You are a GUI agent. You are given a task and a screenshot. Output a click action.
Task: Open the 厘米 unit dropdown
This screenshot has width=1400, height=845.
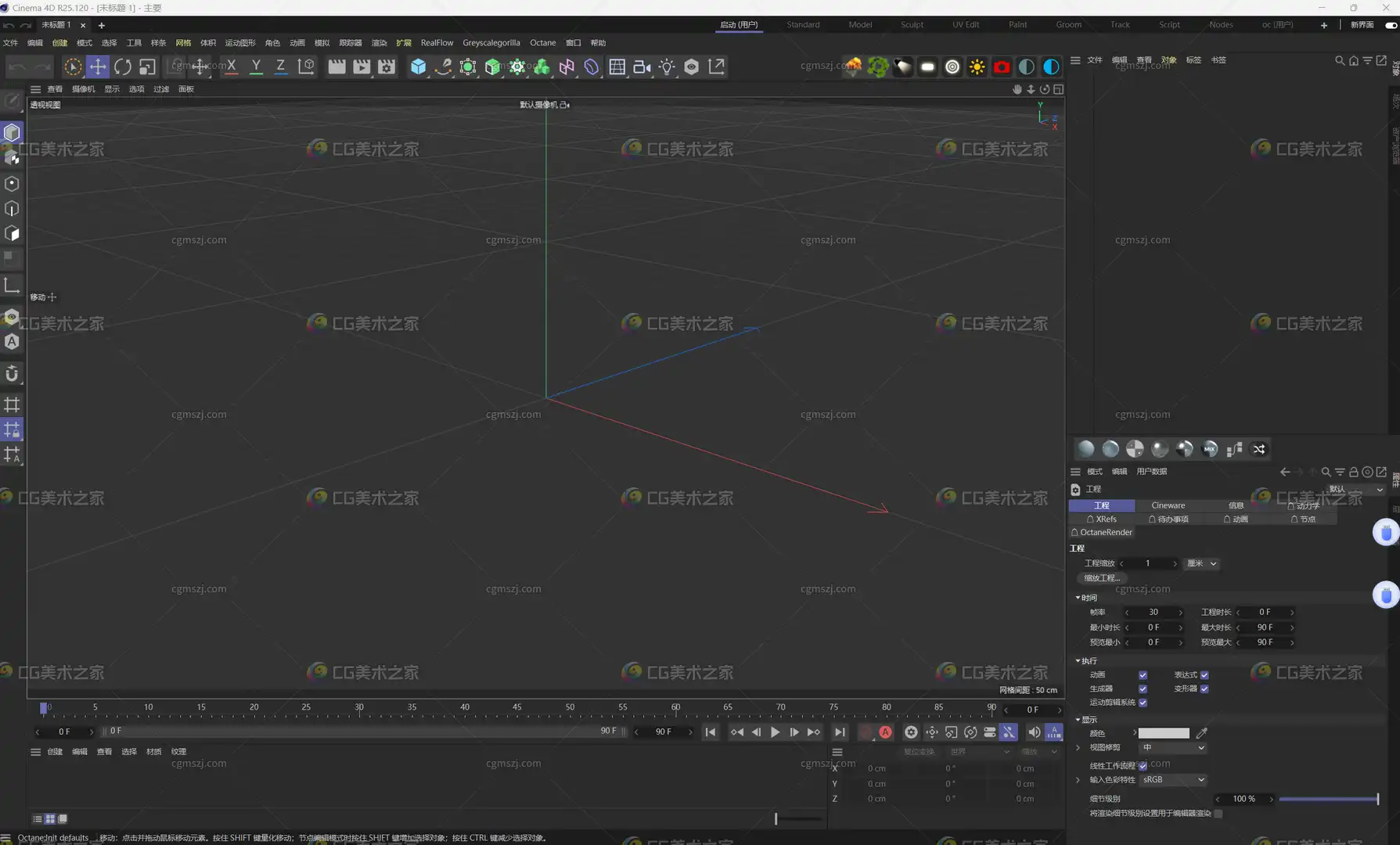(x=1201, y=563)
